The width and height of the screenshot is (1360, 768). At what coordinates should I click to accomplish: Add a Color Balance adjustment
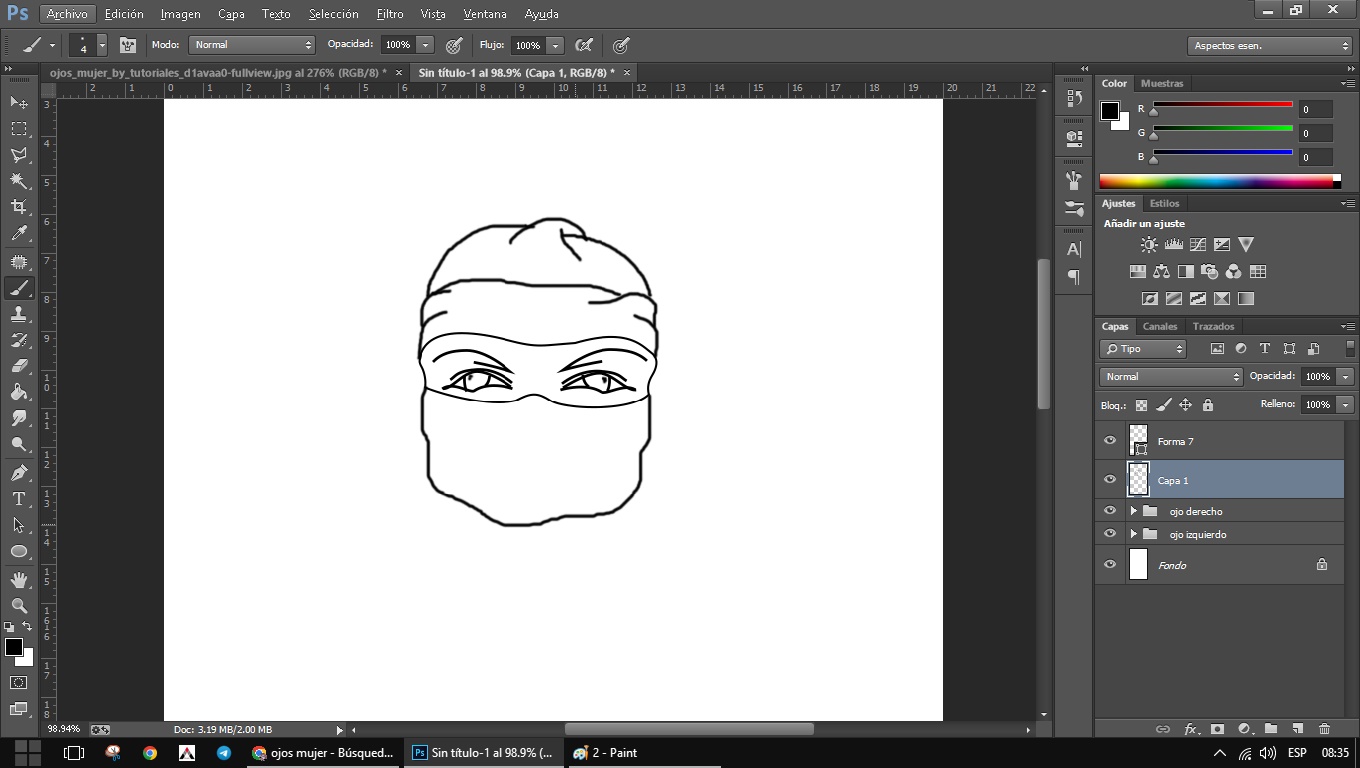pyautogui.click(x=1161, y=271)
